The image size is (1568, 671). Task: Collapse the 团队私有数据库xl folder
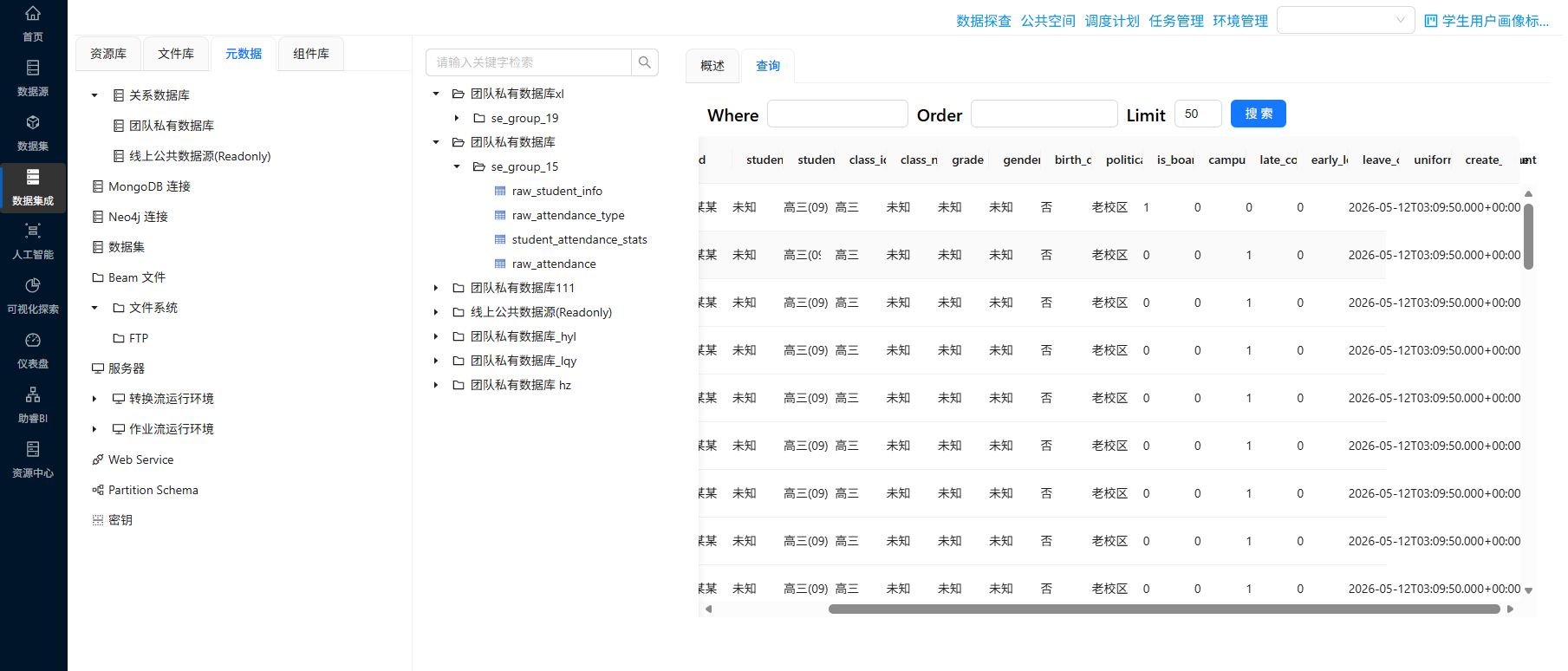(436, 94)
